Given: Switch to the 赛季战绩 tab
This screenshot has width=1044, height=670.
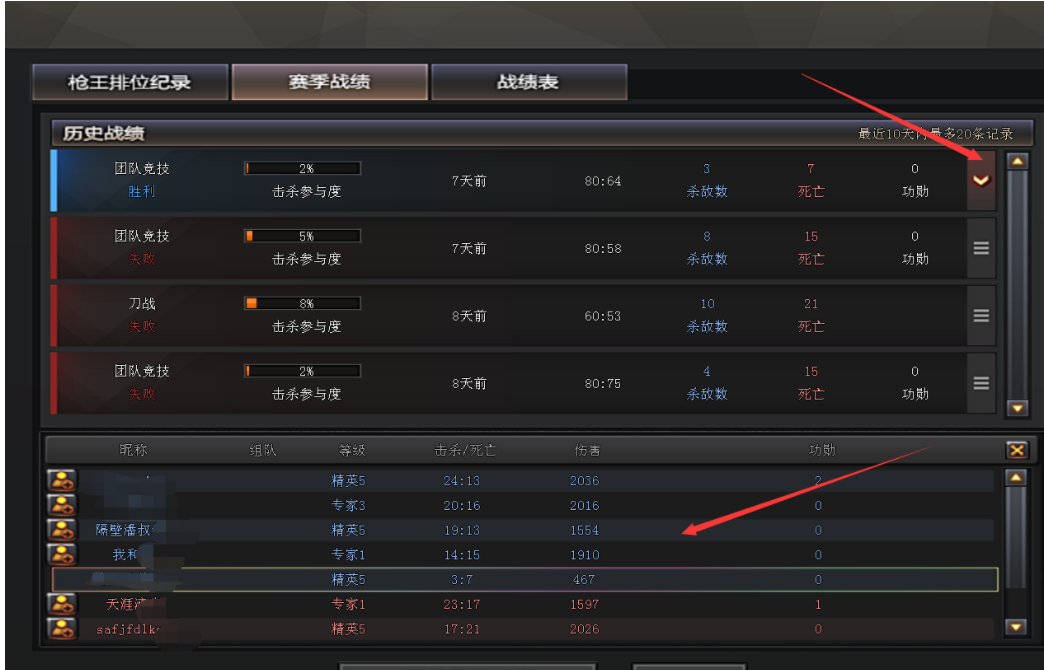Looking at the screenshot, I should click(x=330, y=82).
